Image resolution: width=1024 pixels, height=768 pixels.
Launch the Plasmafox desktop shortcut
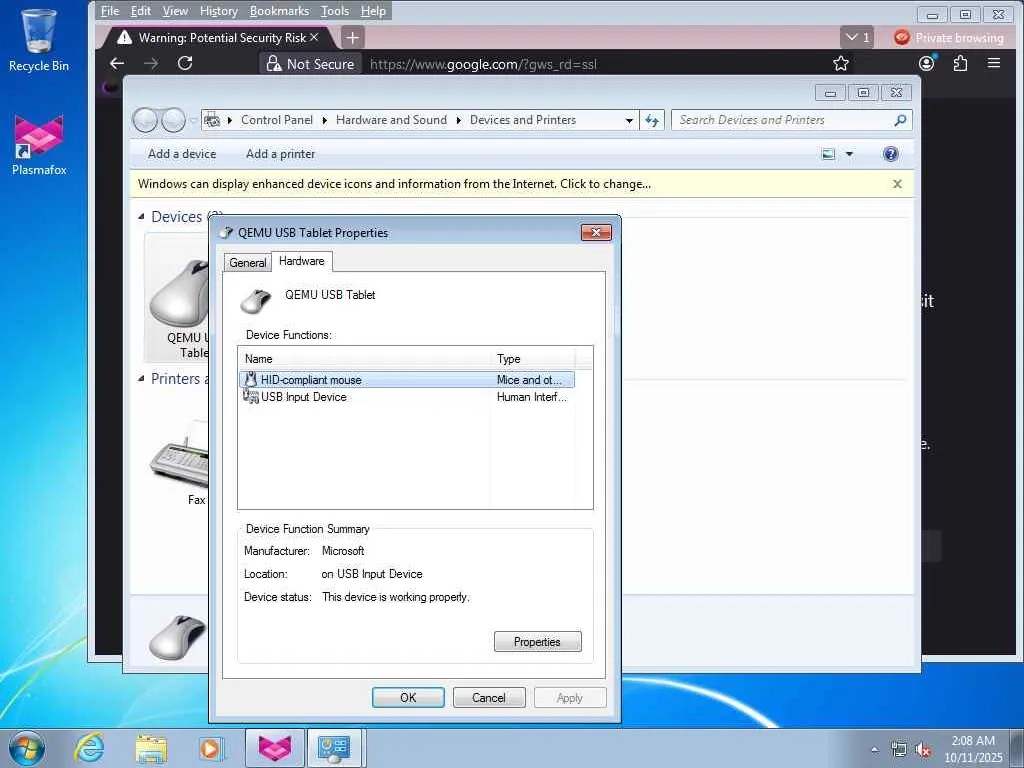39,145
